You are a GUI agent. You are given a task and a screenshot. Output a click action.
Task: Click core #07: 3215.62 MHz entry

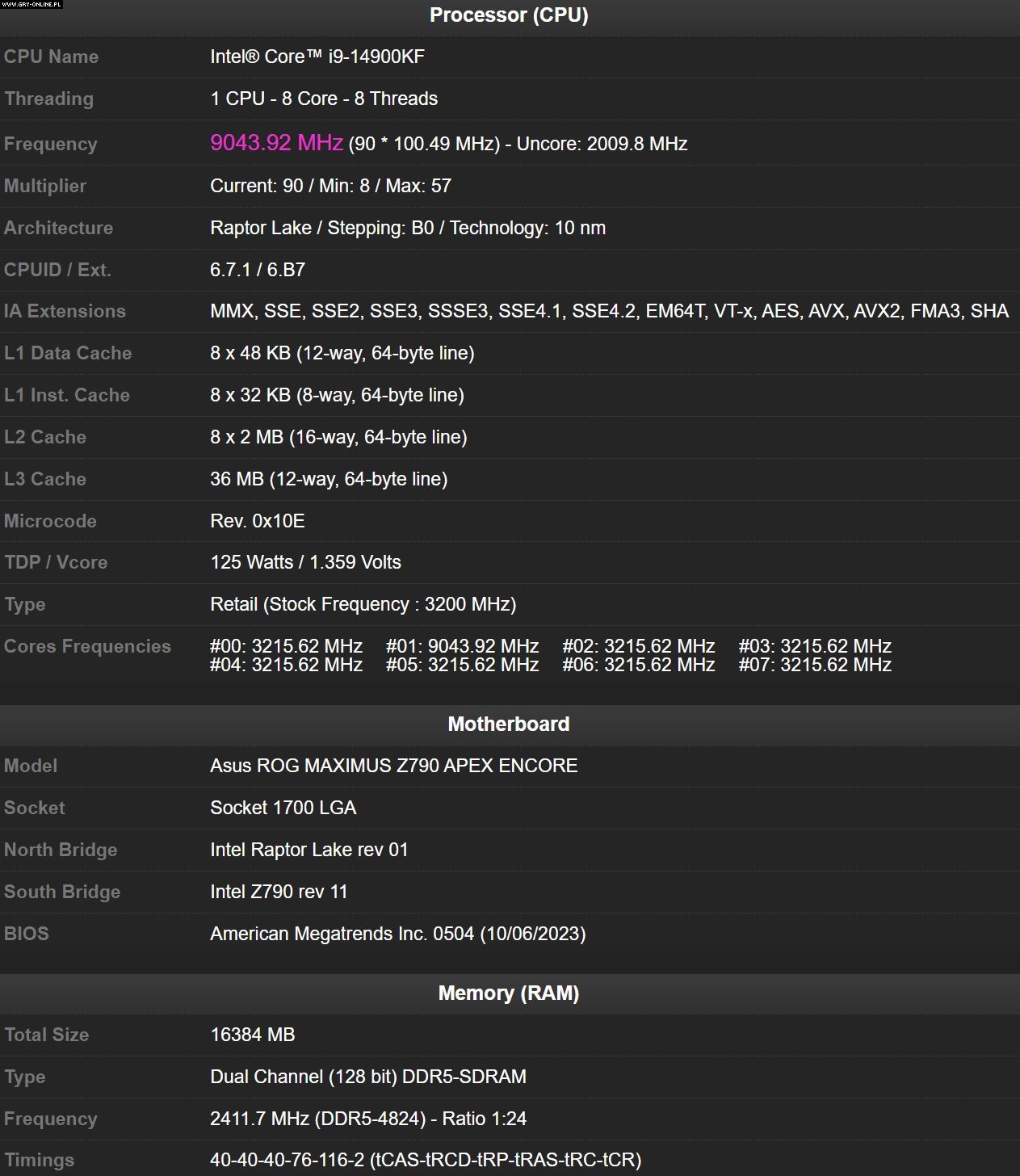tap(815, 665)
